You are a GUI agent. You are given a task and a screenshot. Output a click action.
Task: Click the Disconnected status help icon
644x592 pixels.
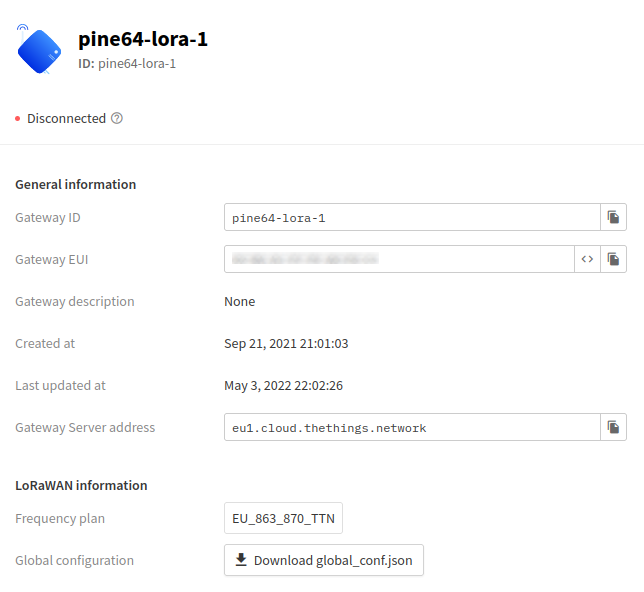coord(117,118)
